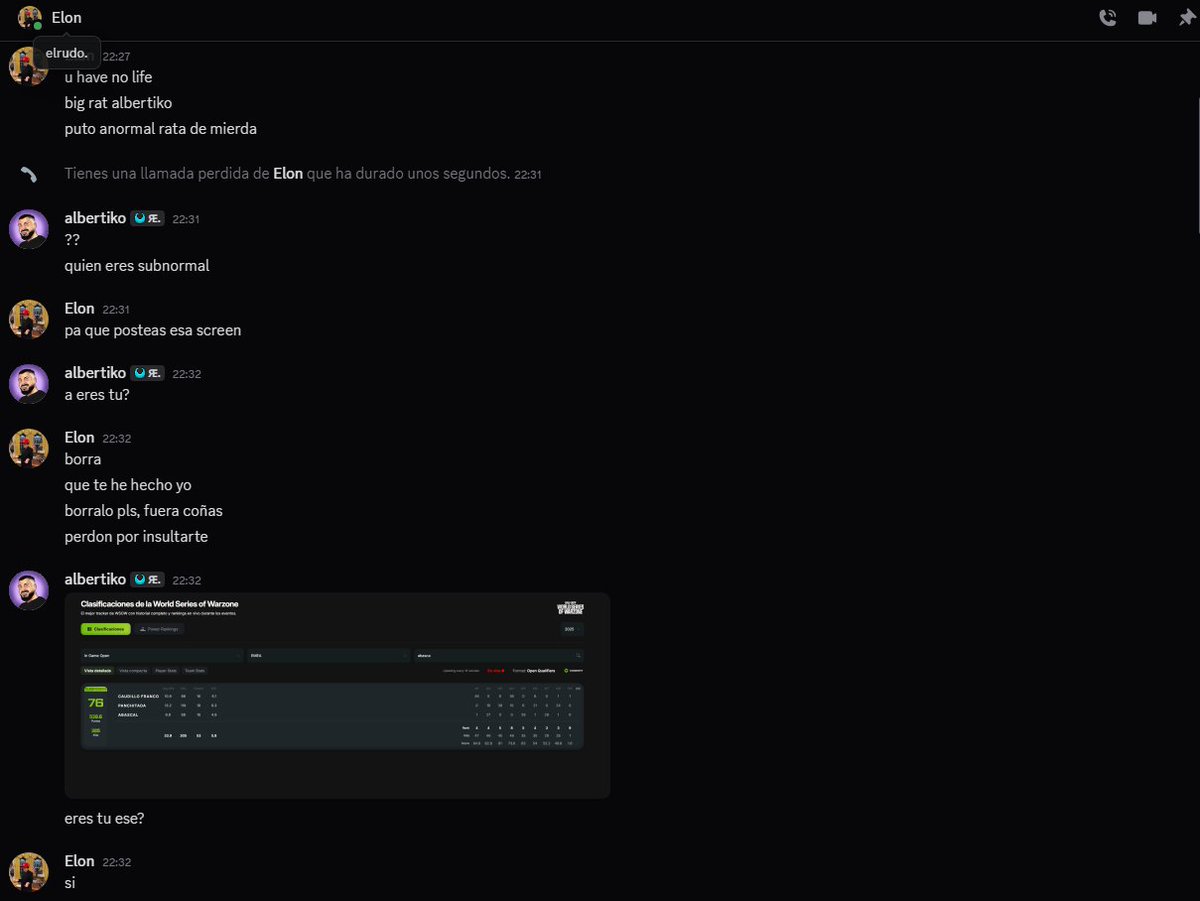Click albertiko username above the '??' message
Image resolution: width=1200 pixels, height=901 pixels.
[x=95, y=218]
